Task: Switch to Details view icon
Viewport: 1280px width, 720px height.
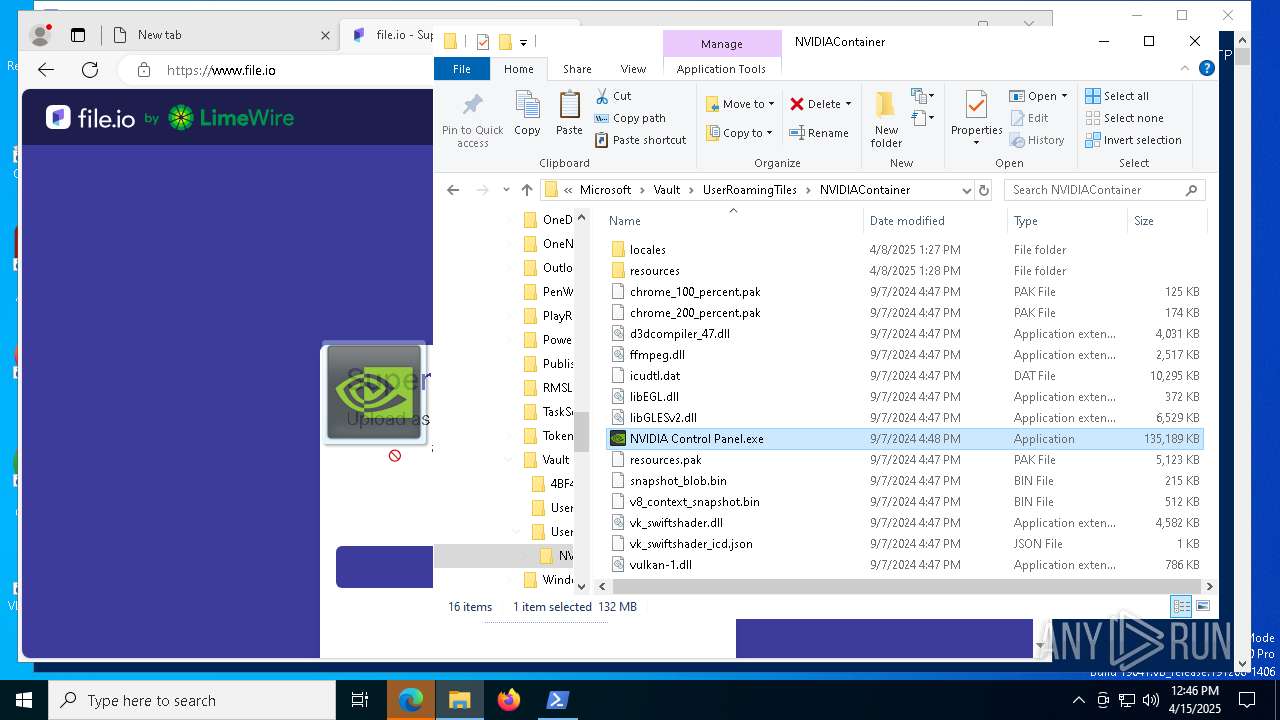Action: pos(1181,606)
